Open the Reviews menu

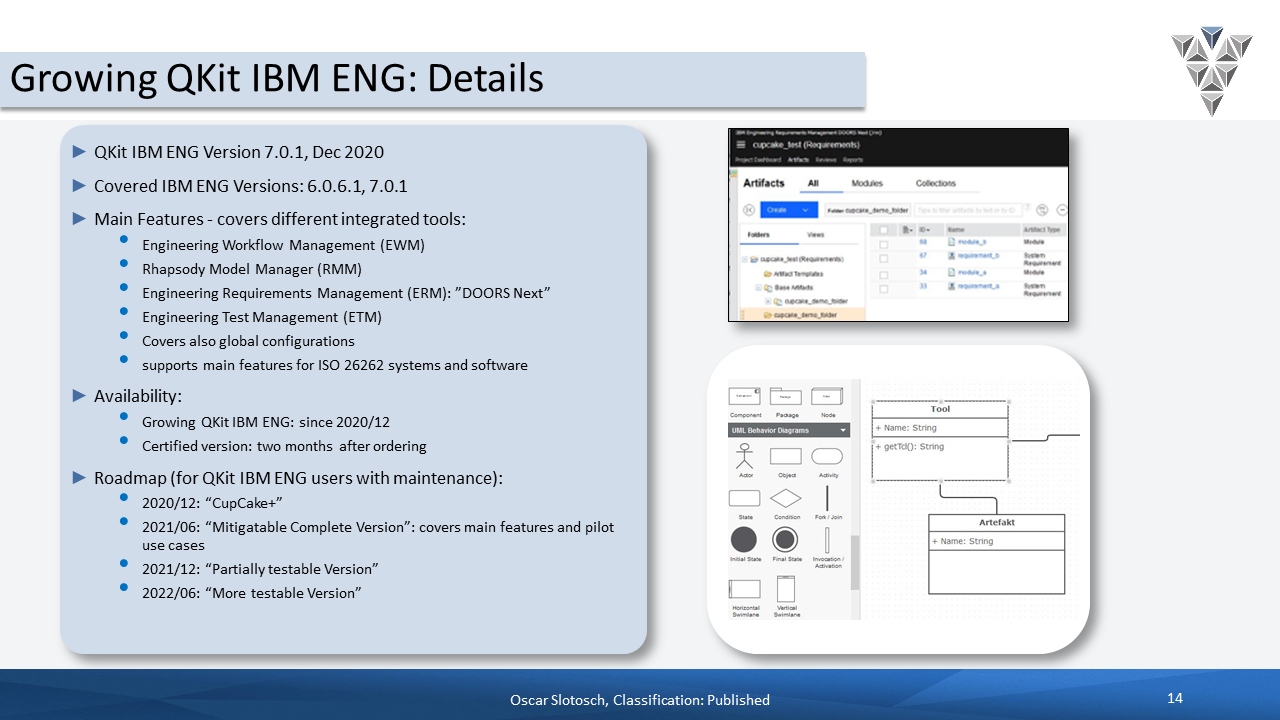tap(826, 159)
